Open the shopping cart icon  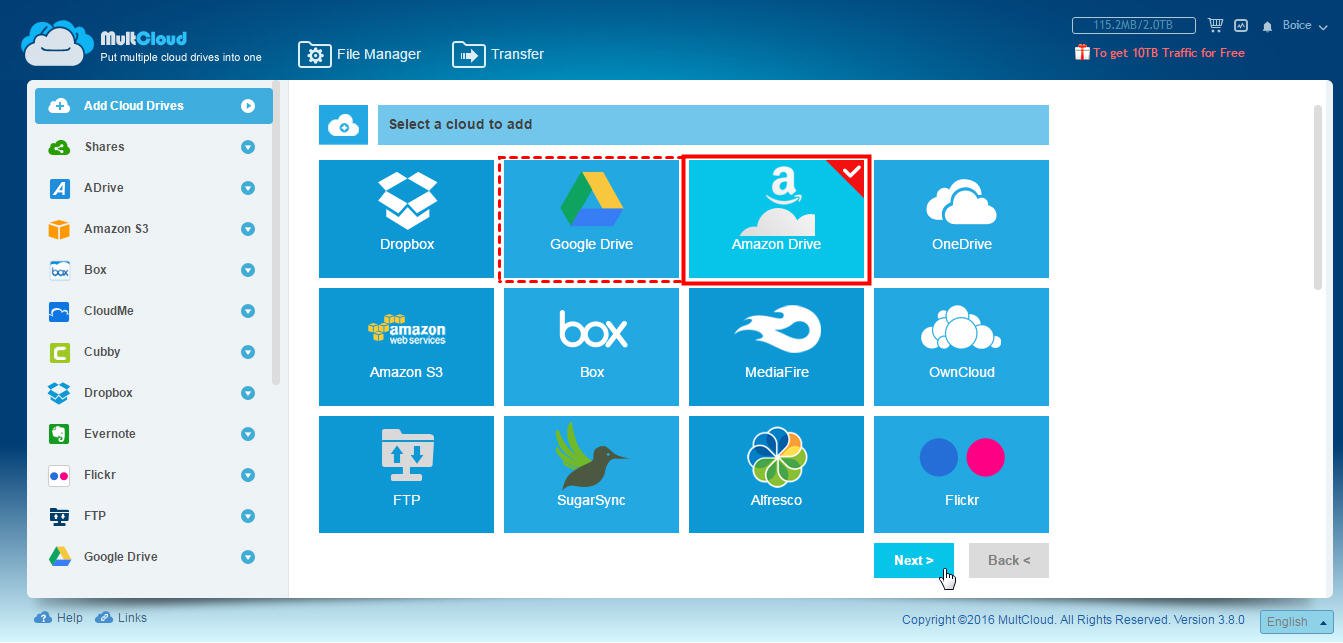pyautogui.click(x=1216, y=25)
